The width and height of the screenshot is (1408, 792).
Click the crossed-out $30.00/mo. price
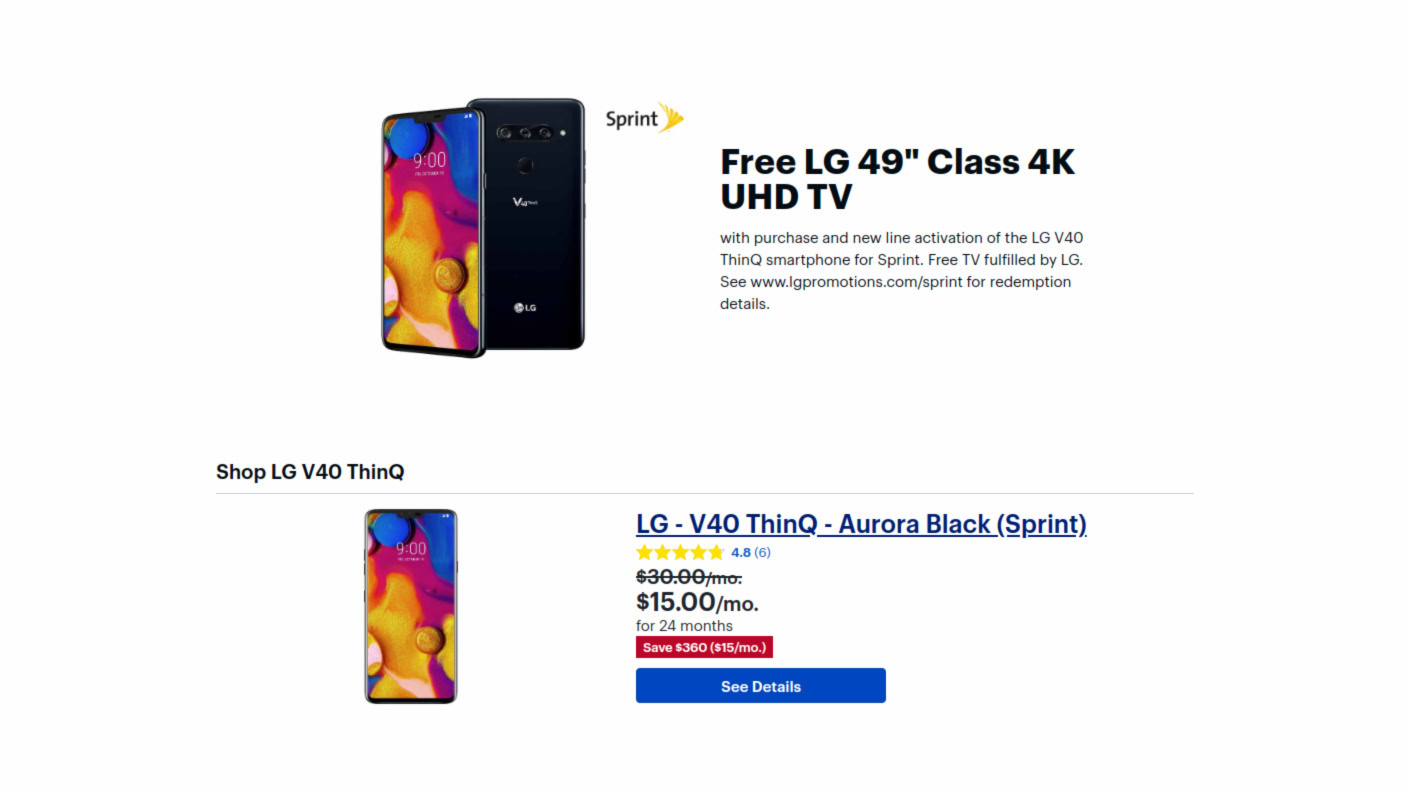[x=689, y=577]
